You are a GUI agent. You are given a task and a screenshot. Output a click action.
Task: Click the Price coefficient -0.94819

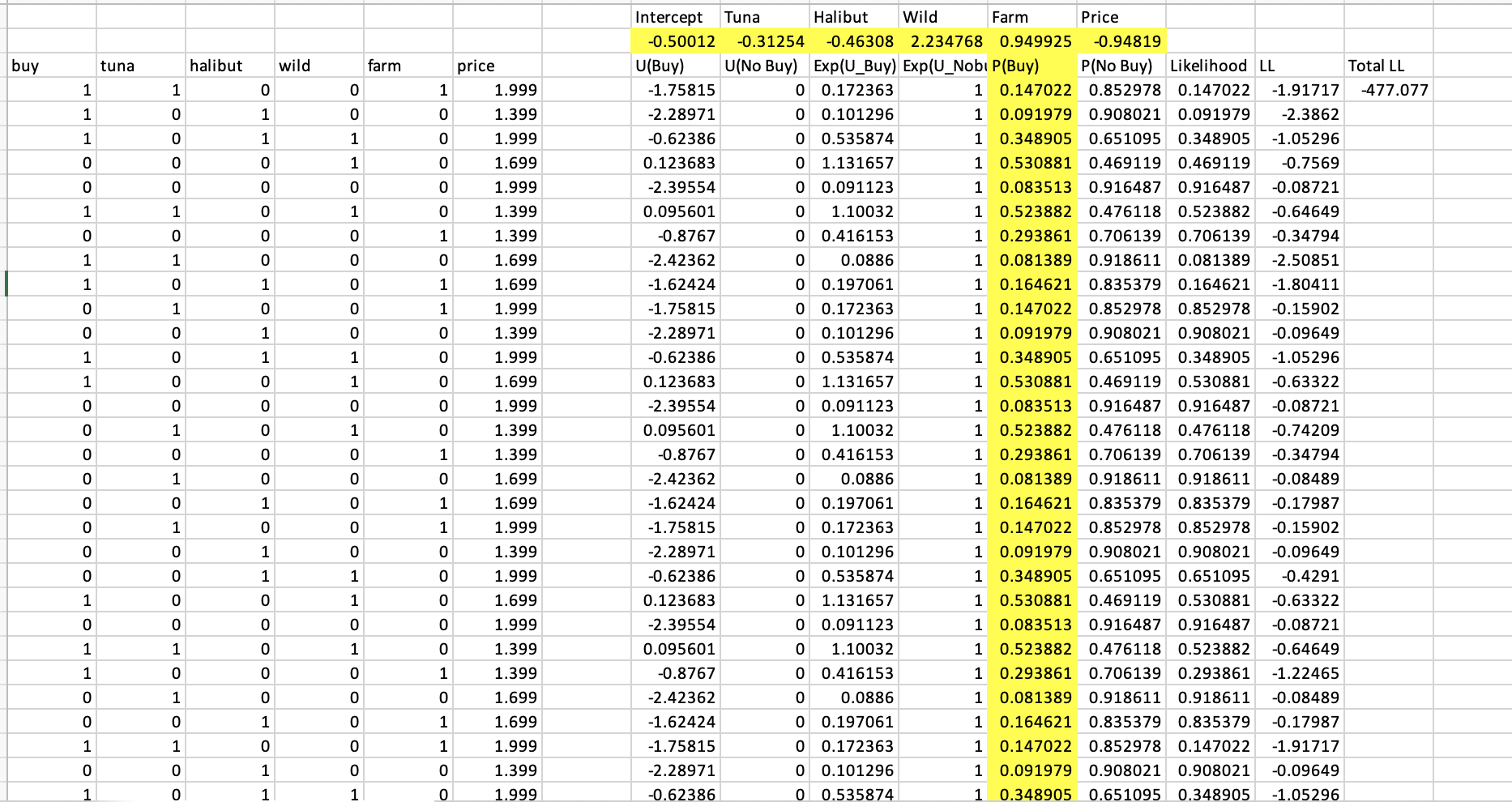(x=1128, y=41)
